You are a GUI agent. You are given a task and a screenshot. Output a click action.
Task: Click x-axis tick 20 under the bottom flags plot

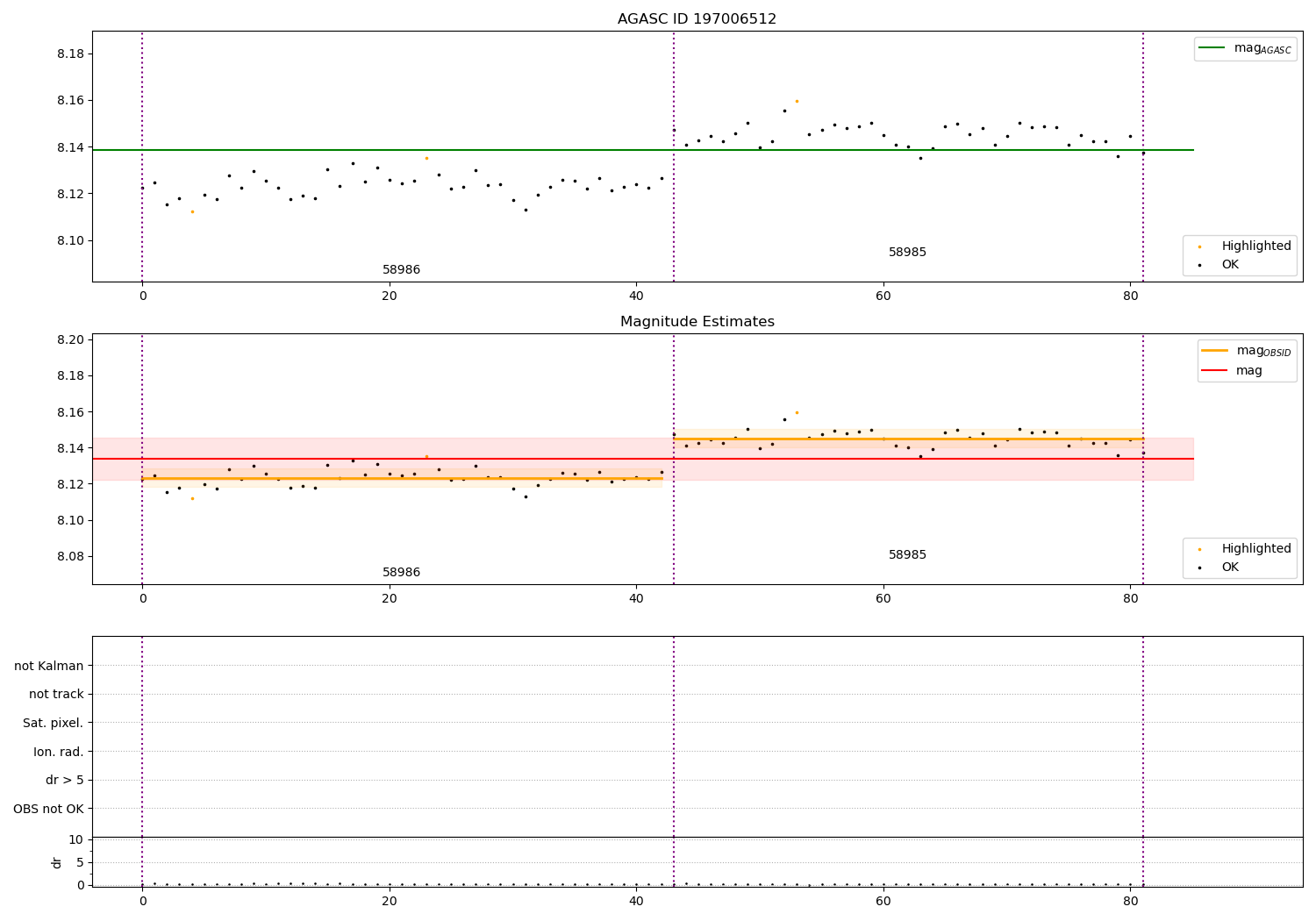(390, 900)
